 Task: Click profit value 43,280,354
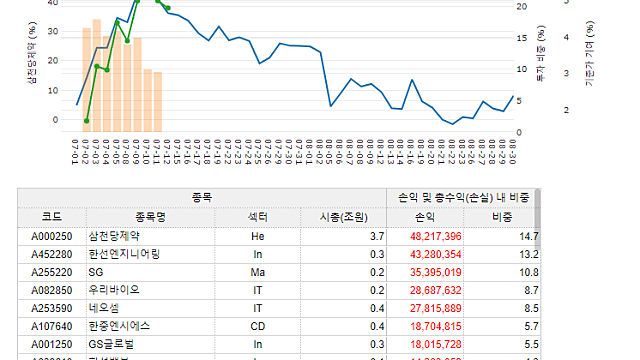click(x=436, y=254)
